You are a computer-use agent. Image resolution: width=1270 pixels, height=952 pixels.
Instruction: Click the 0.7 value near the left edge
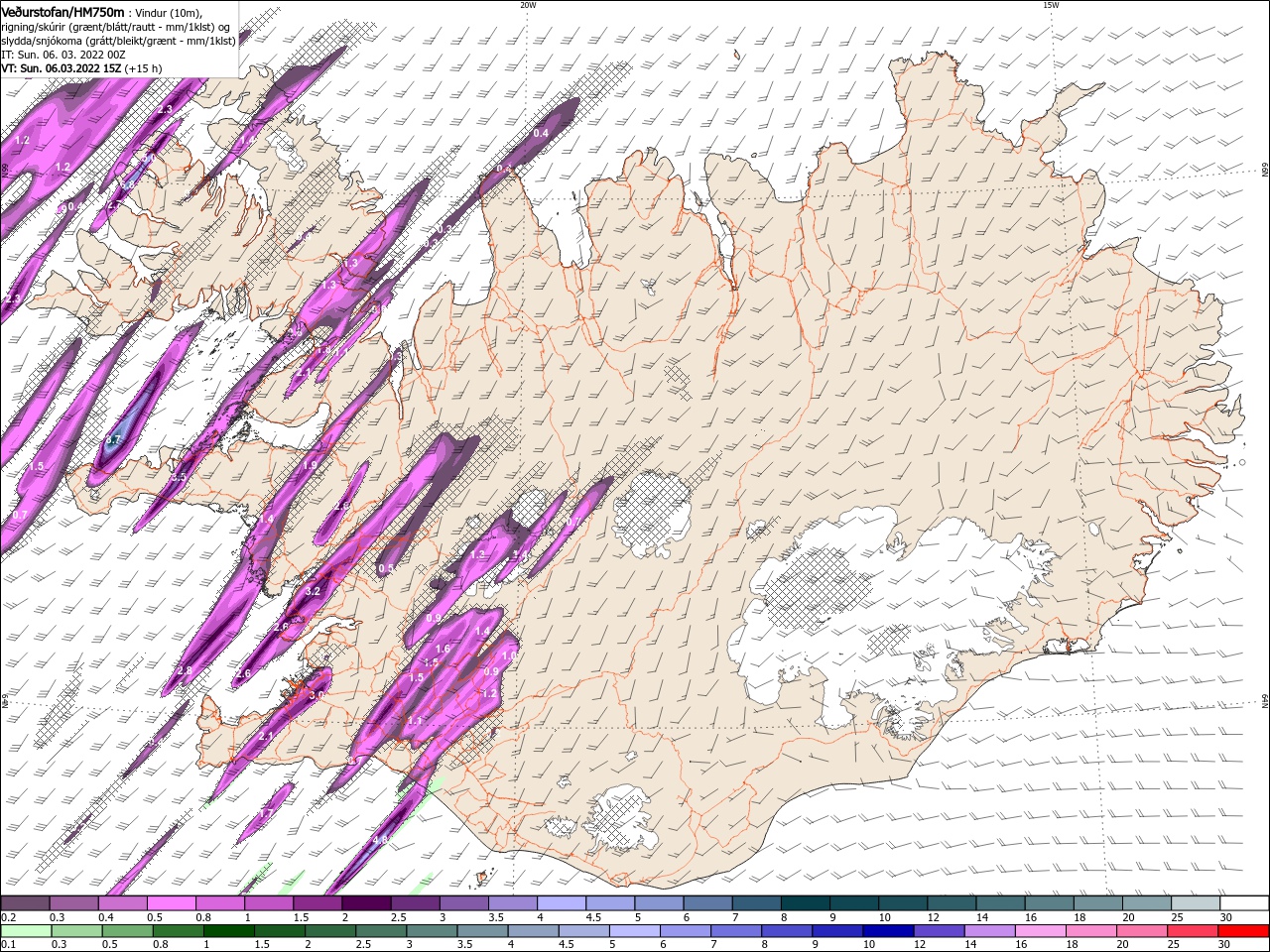[x=20, y=516]
